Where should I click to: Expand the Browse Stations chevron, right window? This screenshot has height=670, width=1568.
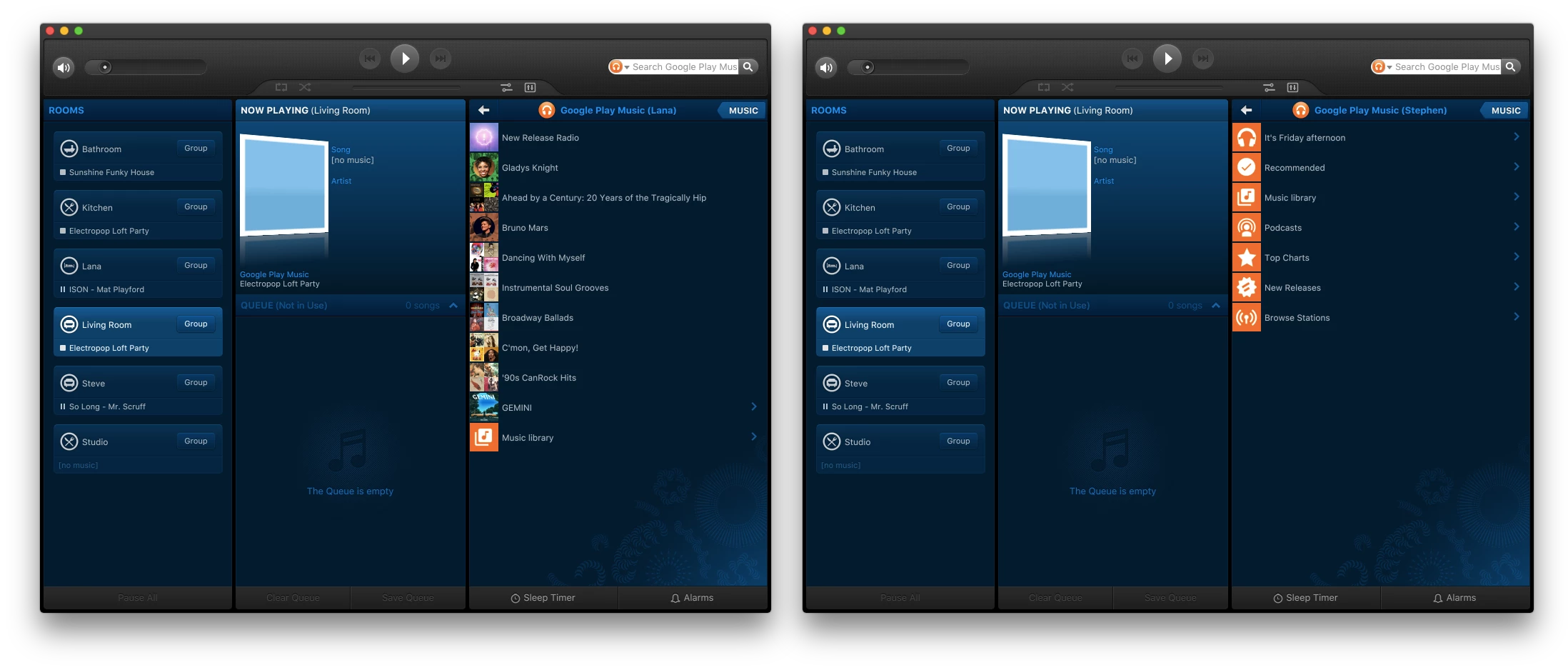tap(1517, 317)
